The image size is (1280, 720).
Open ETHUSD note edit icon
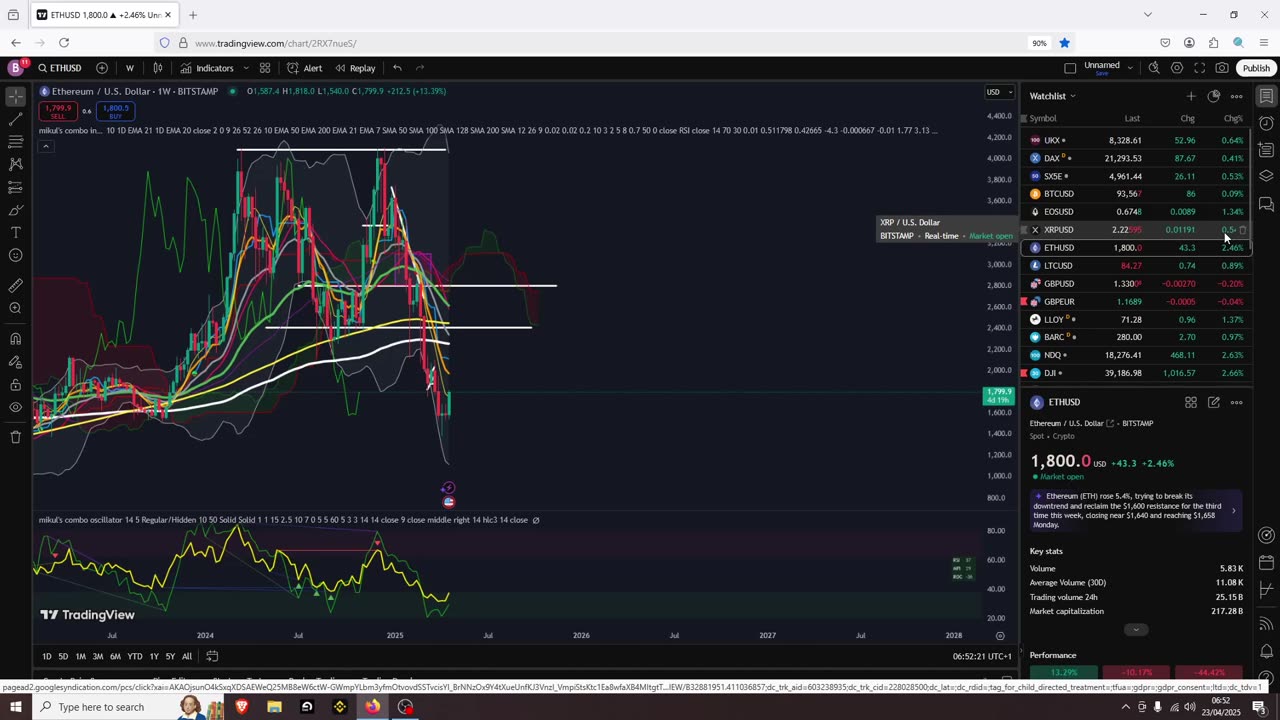coord(1214,402)
